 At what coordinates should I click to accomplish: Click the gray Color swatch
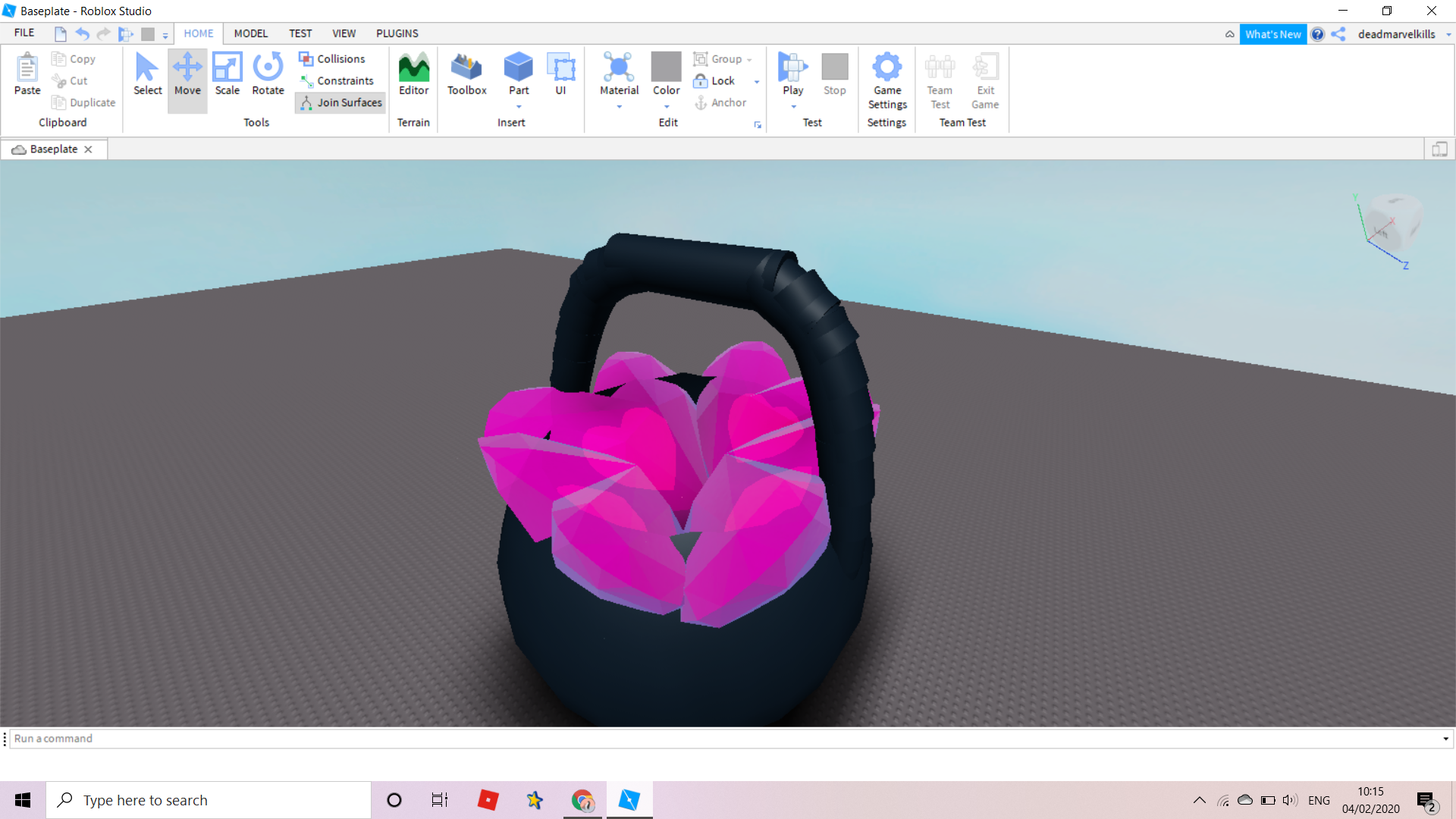pos(666,67)
